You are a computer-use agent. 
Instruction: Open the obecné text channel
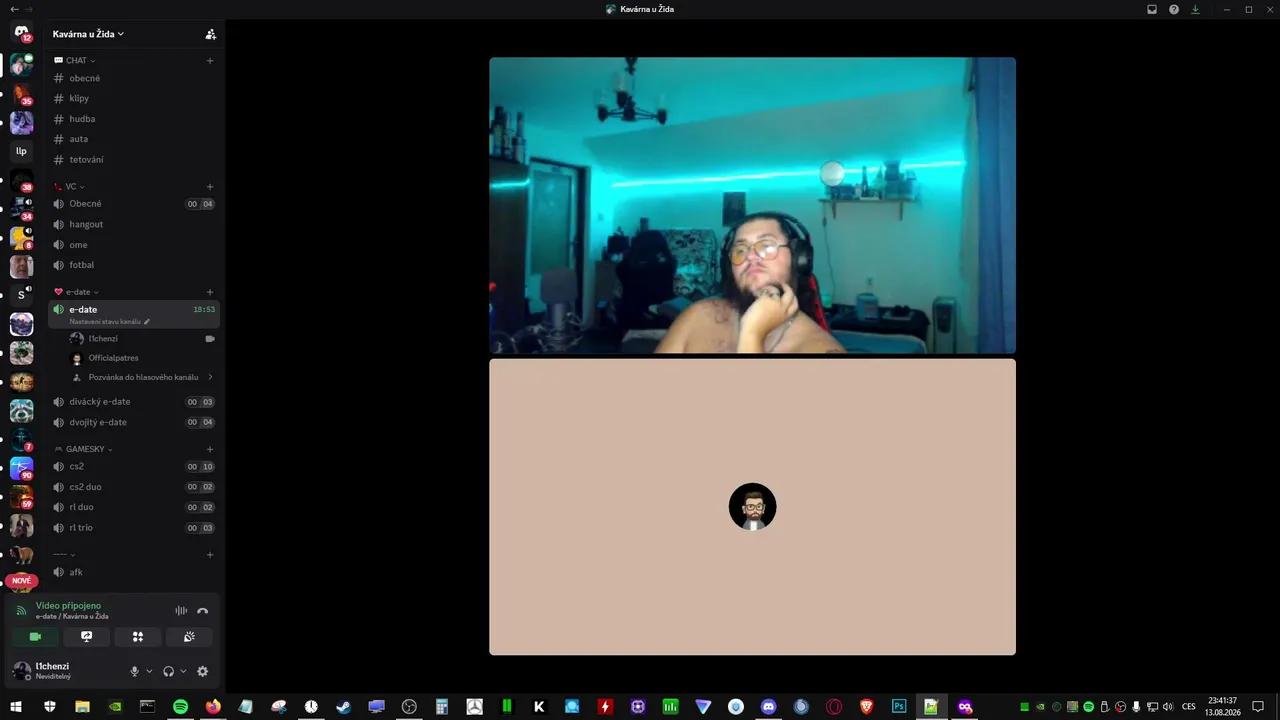[134, 78]
